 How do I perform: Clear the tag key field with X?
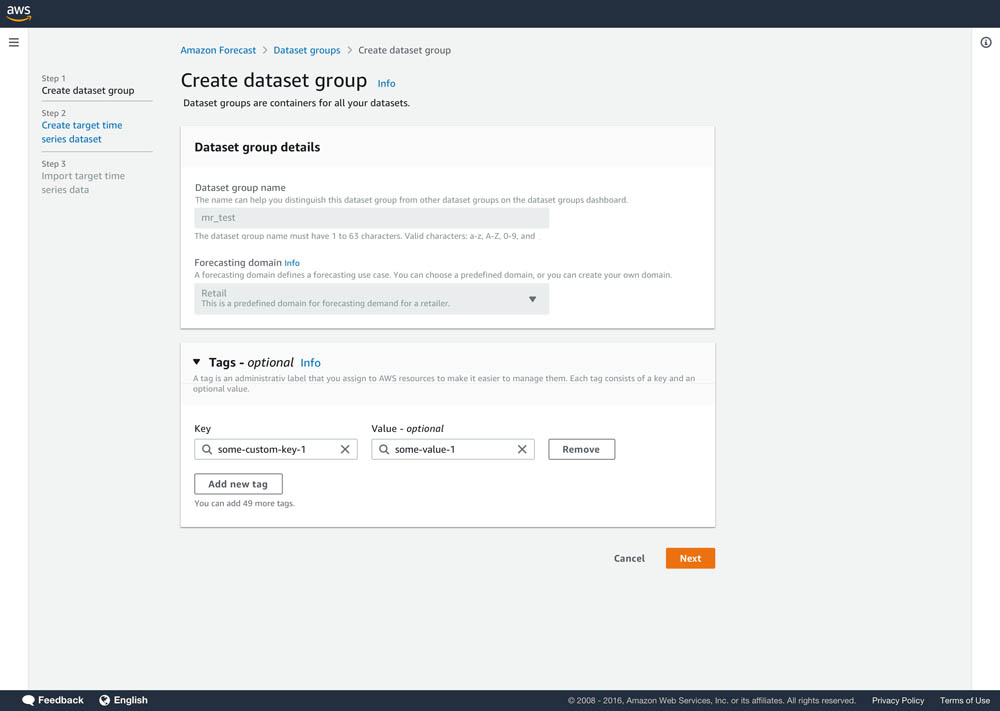[x=345, y=450]
